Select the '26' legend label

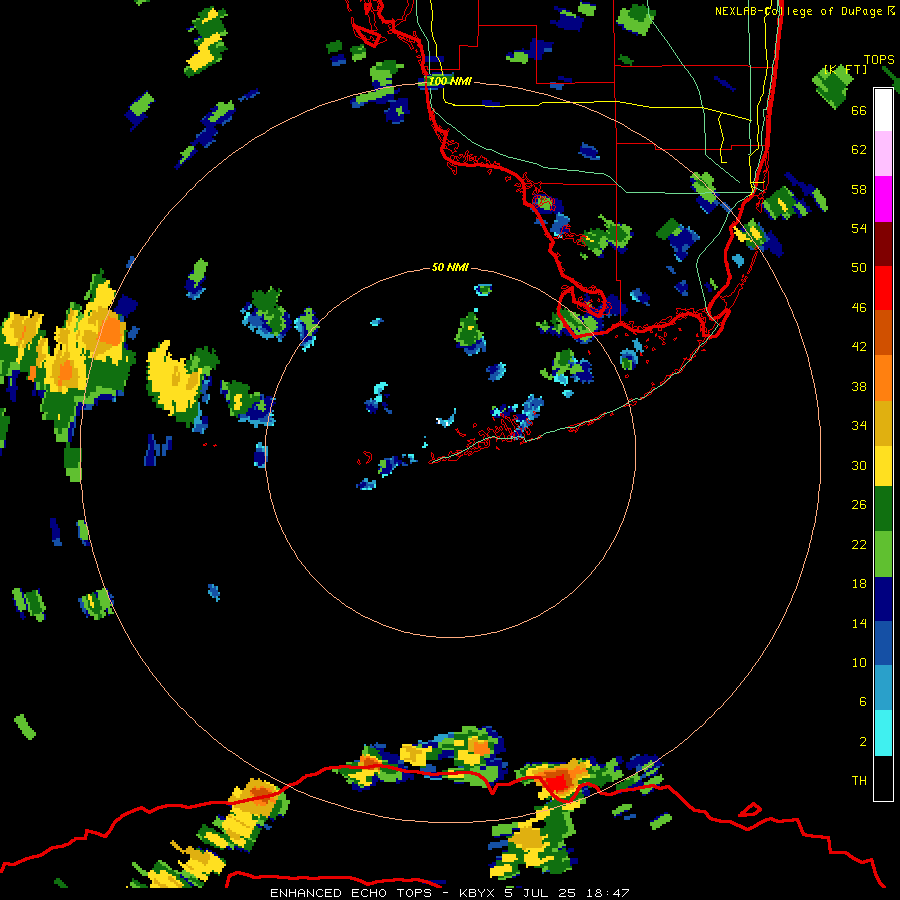(x=859, y=505)
